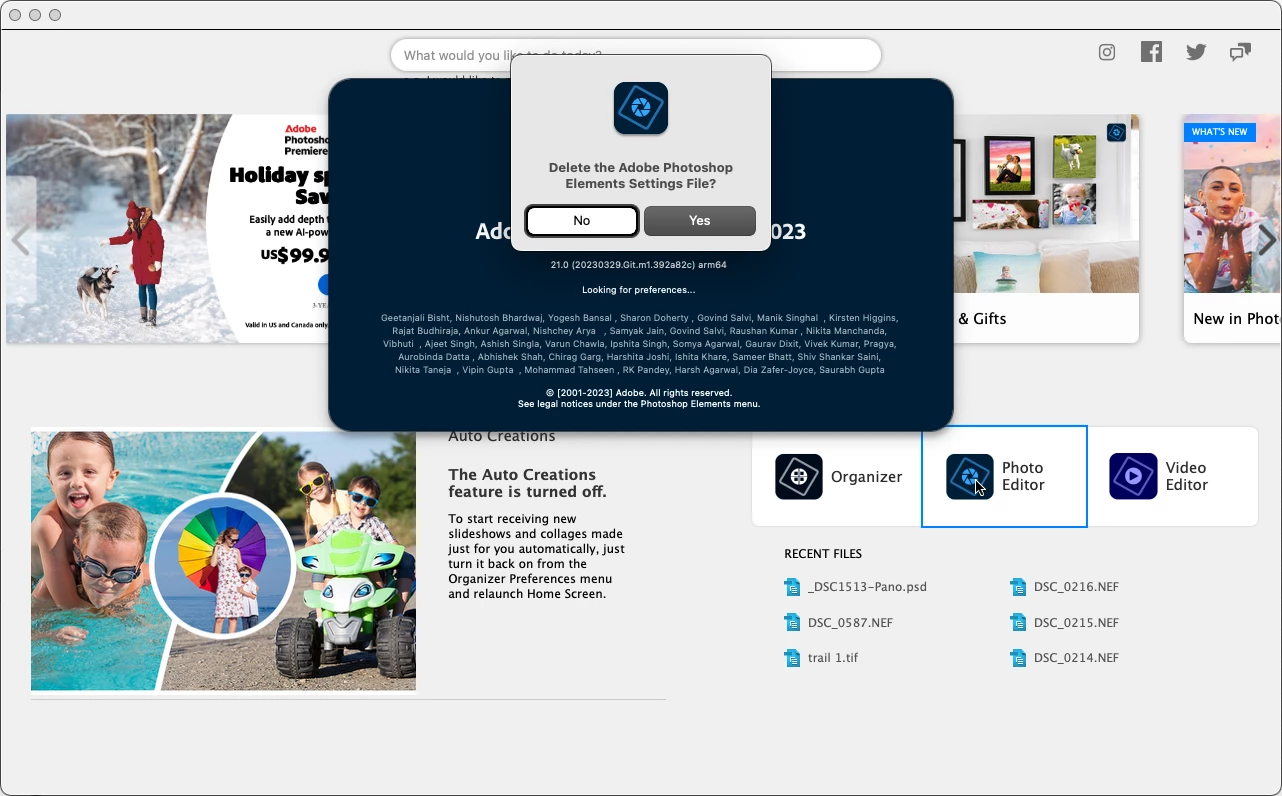Open the Facebook link icon
The width and height of the screenshot is (1282, 796).
click(1152, 53)
